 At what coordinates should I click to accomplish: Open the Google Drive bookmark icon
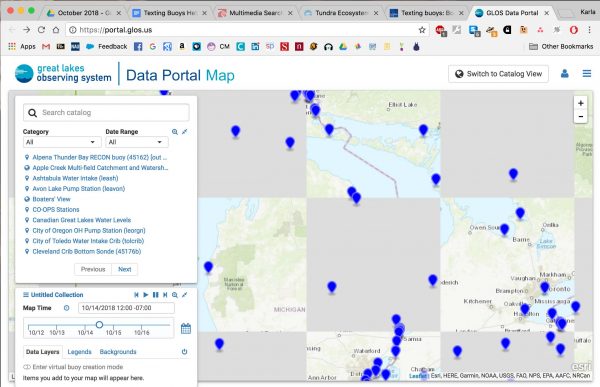tap(343, 47)
